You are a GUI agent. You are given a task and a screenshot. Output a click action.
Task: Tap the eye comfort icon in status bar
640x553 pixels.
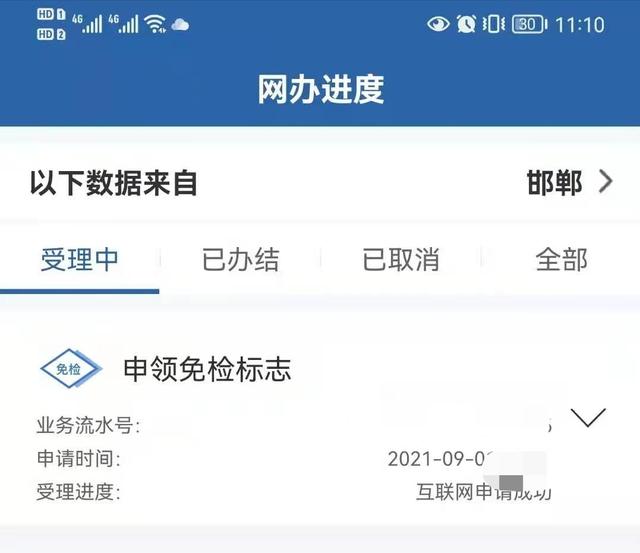[x=438, y=24]
